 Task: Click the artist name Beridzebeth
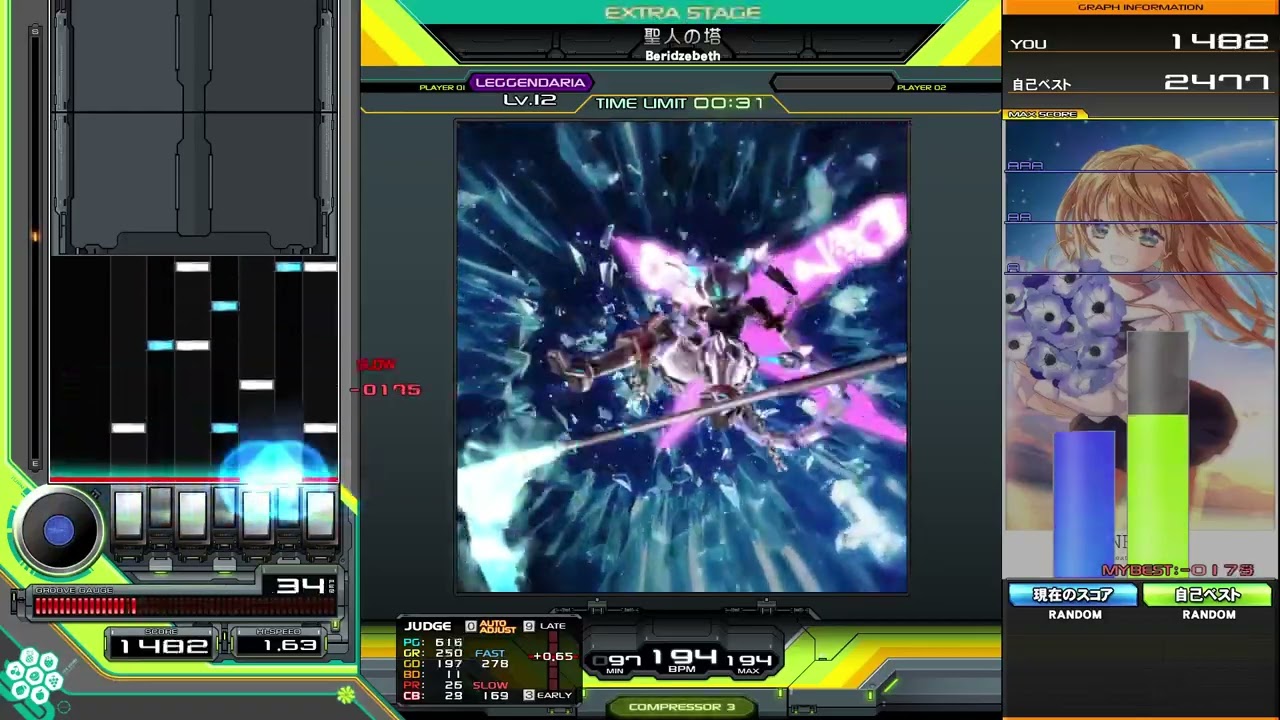pyautogui.click(x=683, y=56)
